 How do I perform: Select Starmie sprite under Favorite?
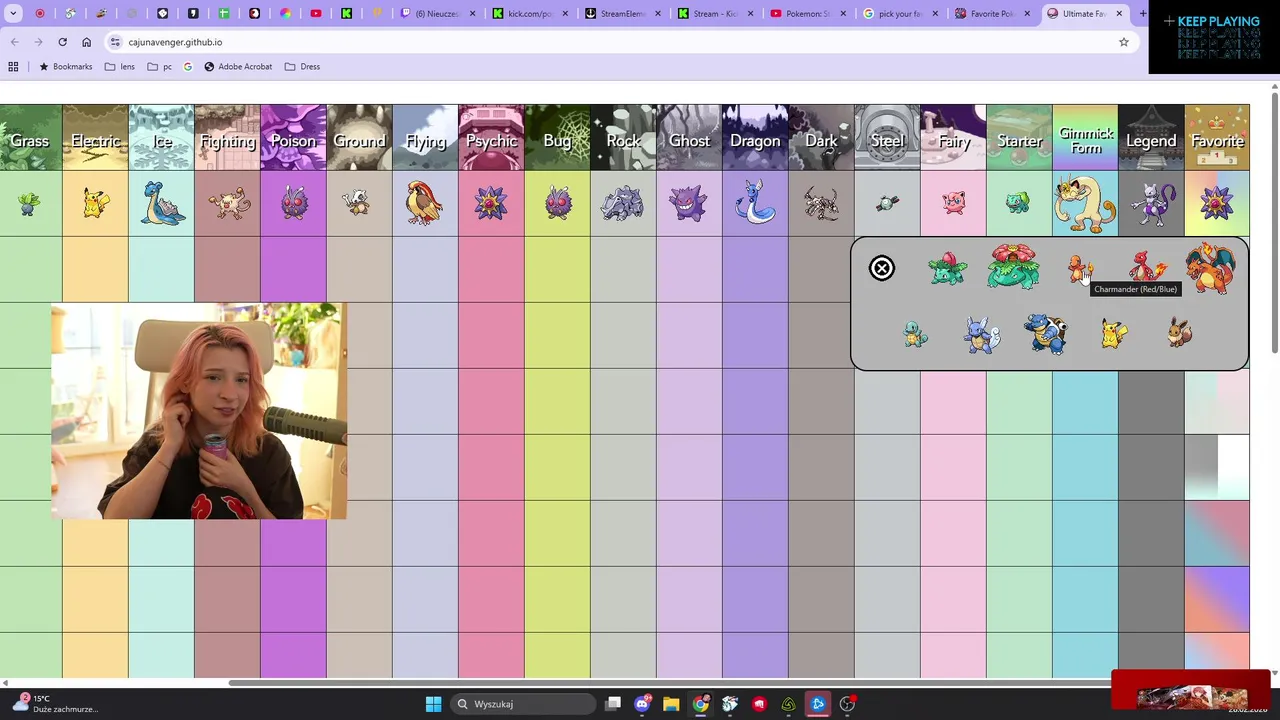coord(1217,203)
